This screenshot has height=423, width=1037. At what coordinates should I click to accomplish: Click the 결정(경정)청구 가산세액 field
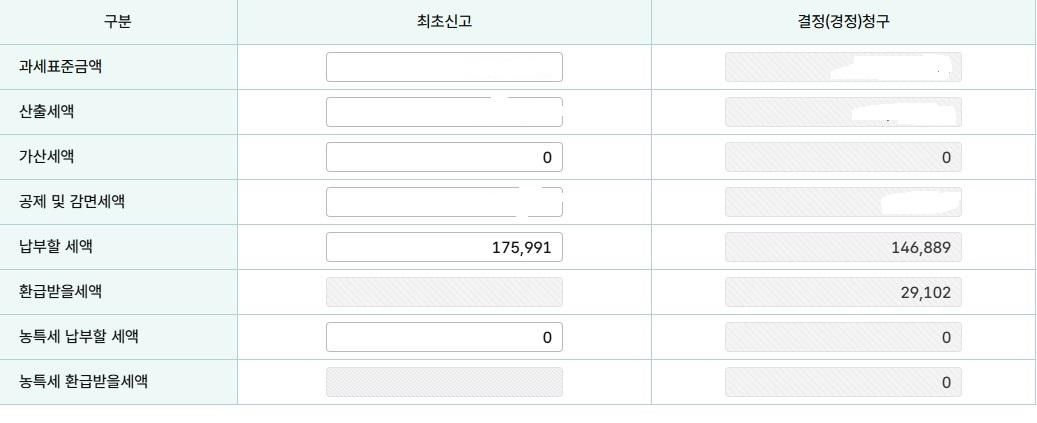click(843, 157)
